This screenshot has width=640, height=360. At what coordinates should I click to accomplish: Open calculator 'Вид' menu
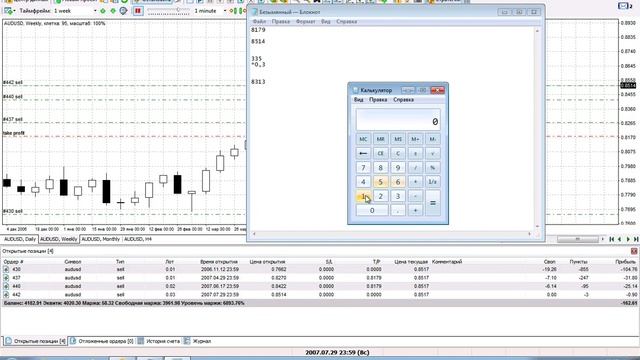pos(358,100)
